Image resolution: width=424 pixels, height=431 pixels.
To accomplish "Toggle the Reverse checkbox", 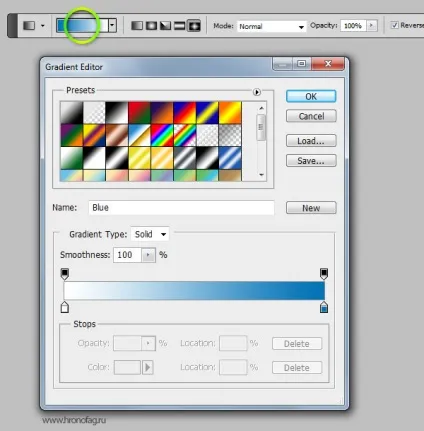I will click(x=395, y=25).
